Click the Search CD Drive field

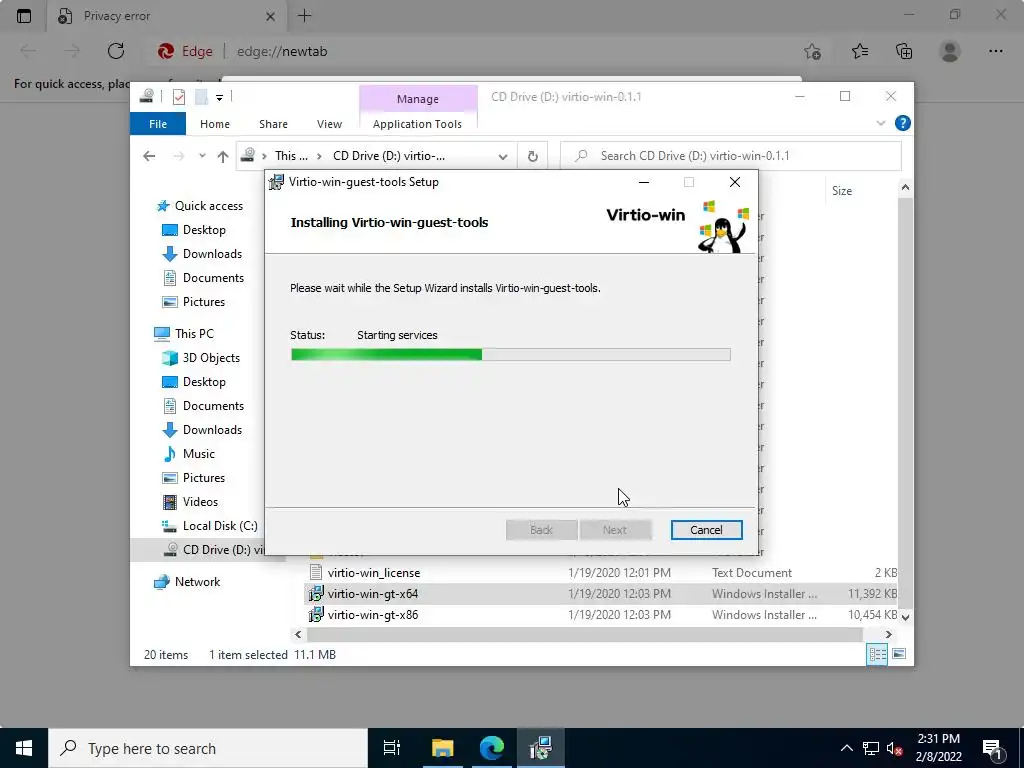[731, 155]
